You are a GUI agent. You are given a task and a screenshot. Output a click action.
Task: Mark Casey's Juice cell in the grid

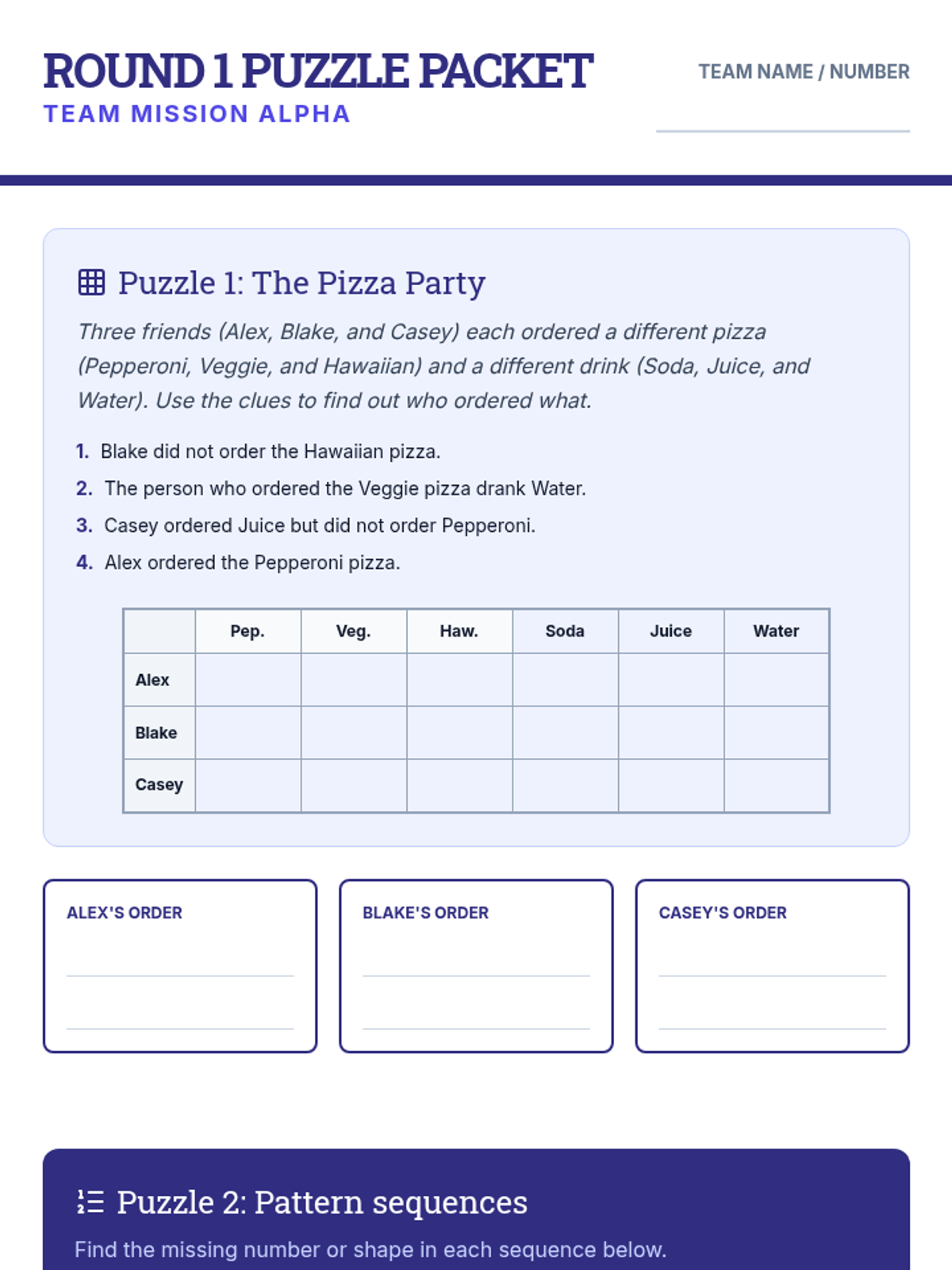(x=671, y=785)
